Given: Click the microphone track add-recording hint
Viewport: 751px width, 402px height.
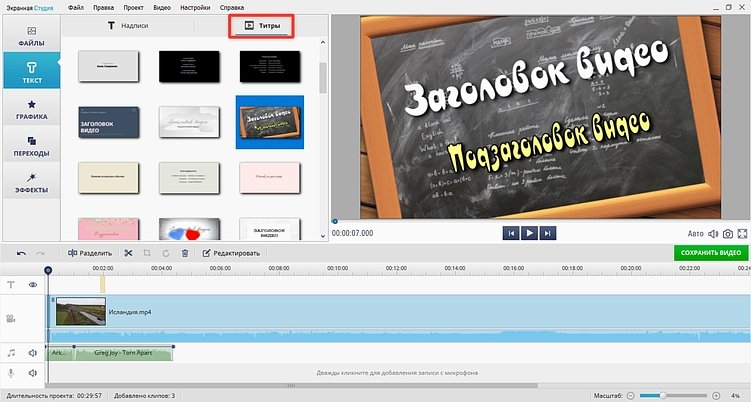Looking at the screenshot, I should [x=397, y=372].
